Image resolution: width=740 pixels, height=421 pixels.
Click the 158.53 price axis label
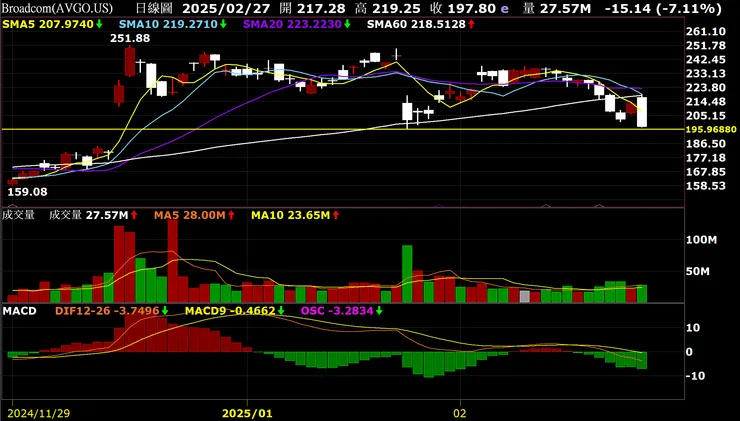point(705,185)
